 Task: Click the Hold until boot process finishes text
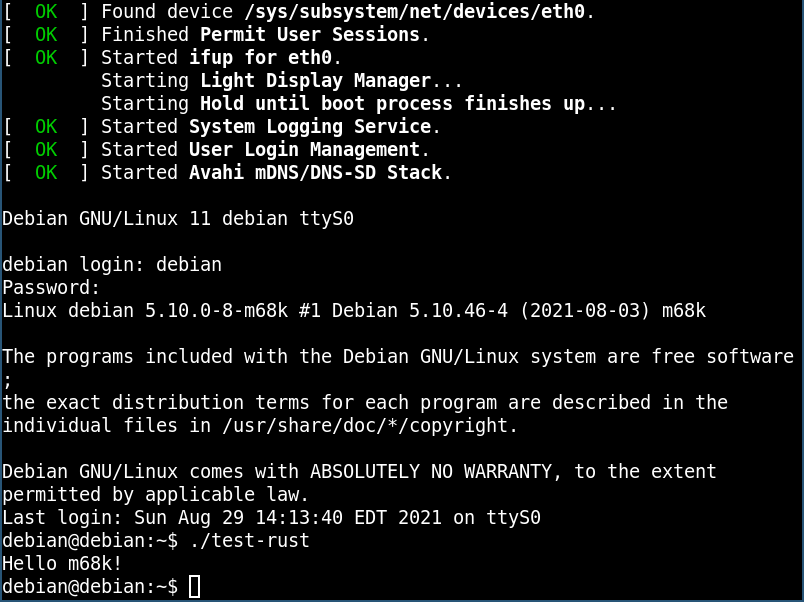(x=376, y=104)
